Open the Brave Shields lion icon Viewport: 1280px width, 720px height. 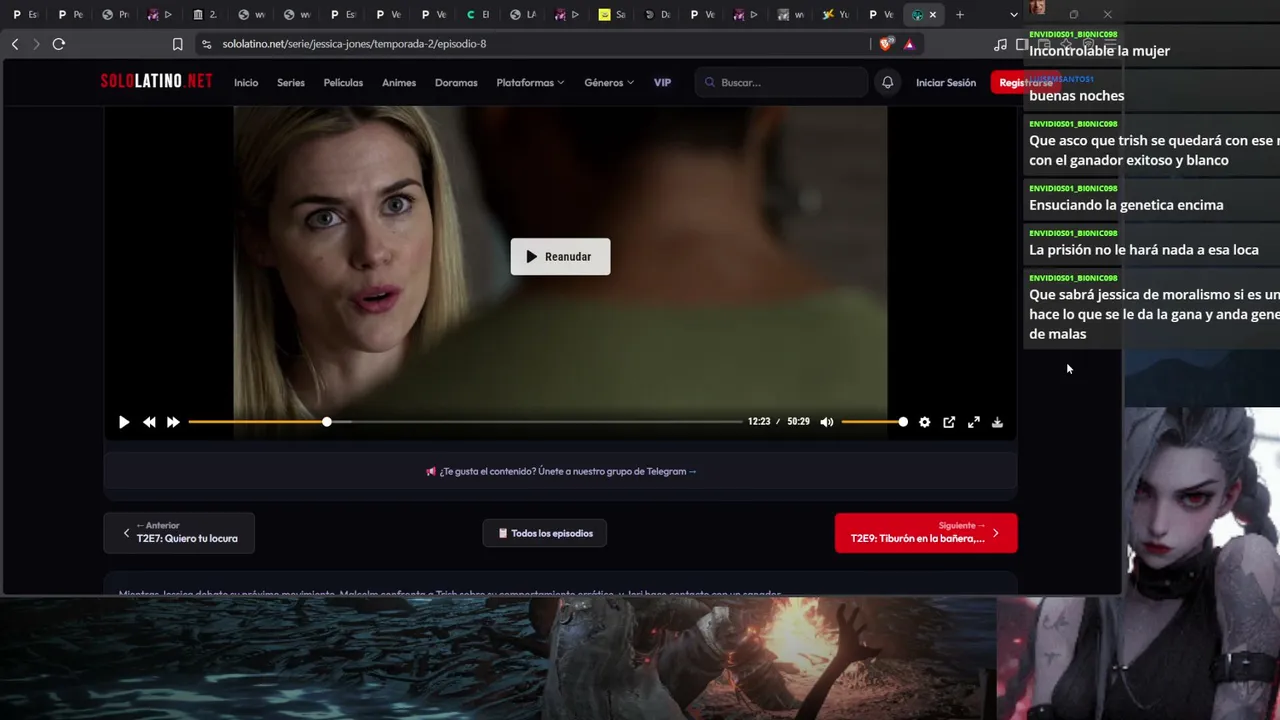pyautogui.click(x=886, y=44)
